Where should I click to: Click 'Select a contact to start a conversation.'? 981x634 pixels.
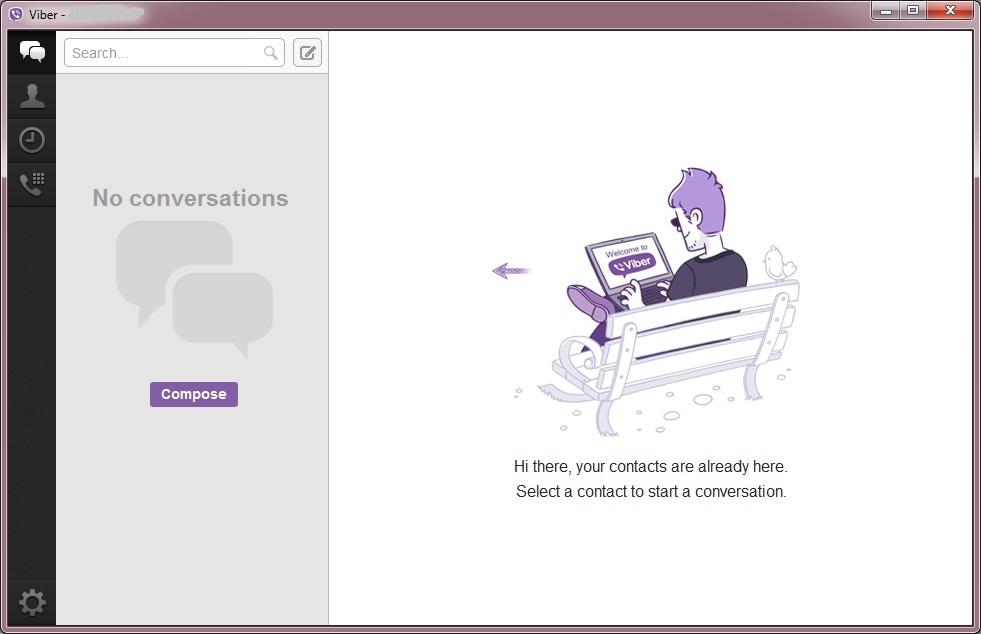point(651,491)
